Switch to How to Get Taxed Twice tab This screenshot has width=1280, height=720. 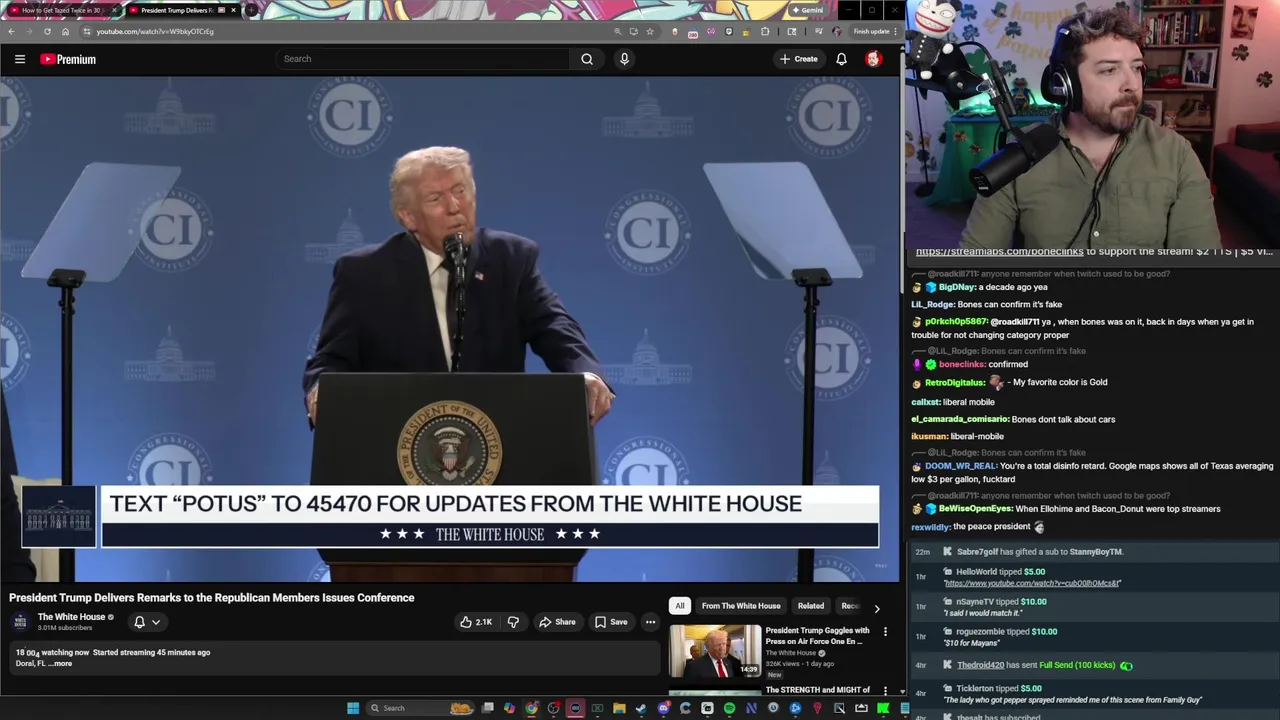click(62, 10)
